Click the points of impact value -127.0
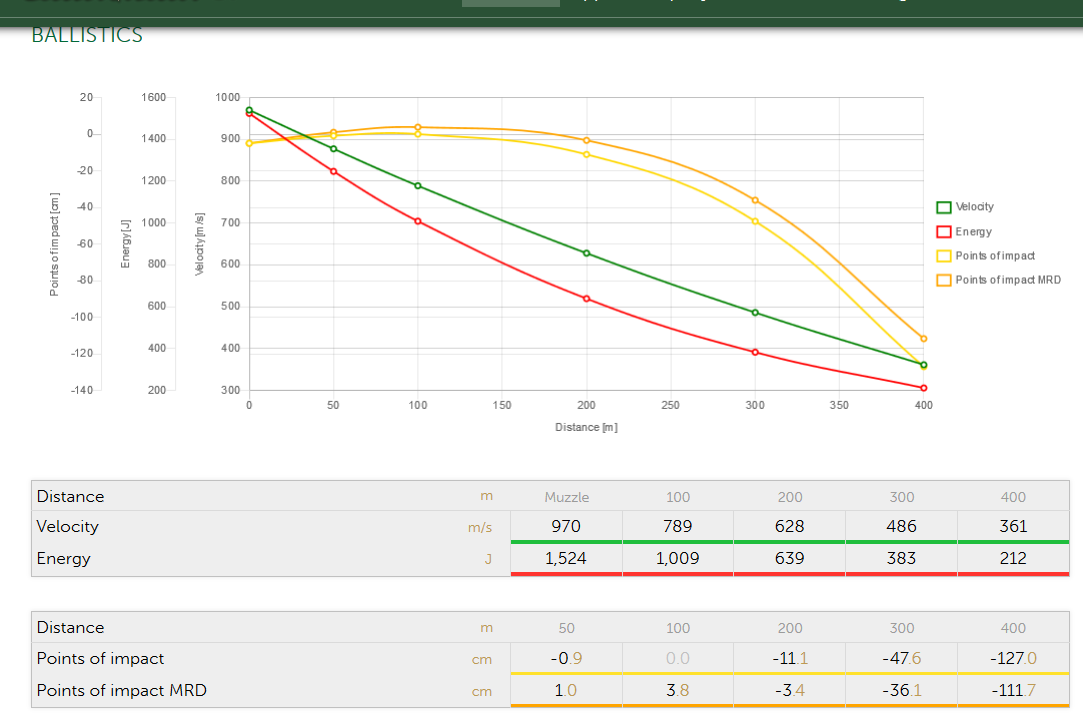The image size is (1083, 727). 1013,658
